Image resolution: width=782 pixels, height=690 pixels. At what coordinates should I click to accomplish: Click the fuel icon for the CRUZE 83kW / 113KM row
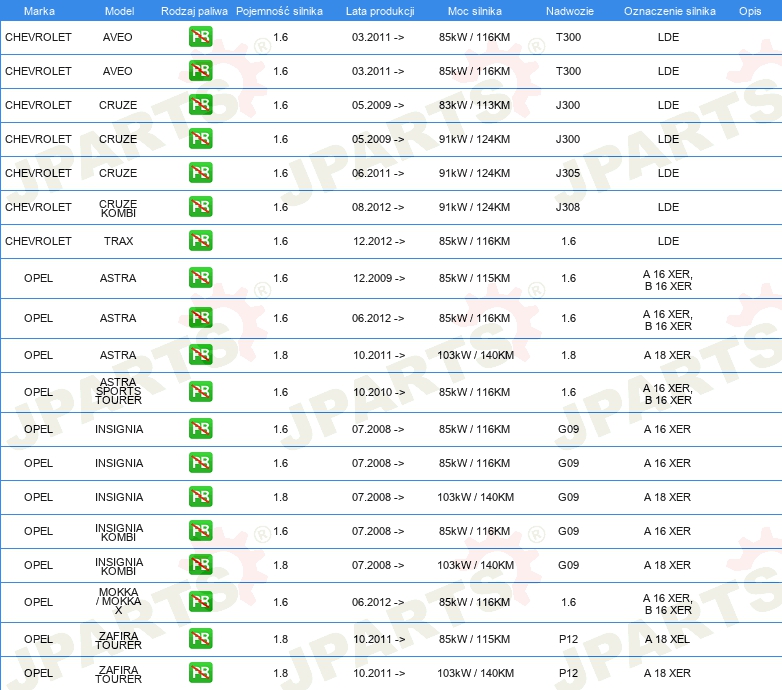(x=200, y=105)
